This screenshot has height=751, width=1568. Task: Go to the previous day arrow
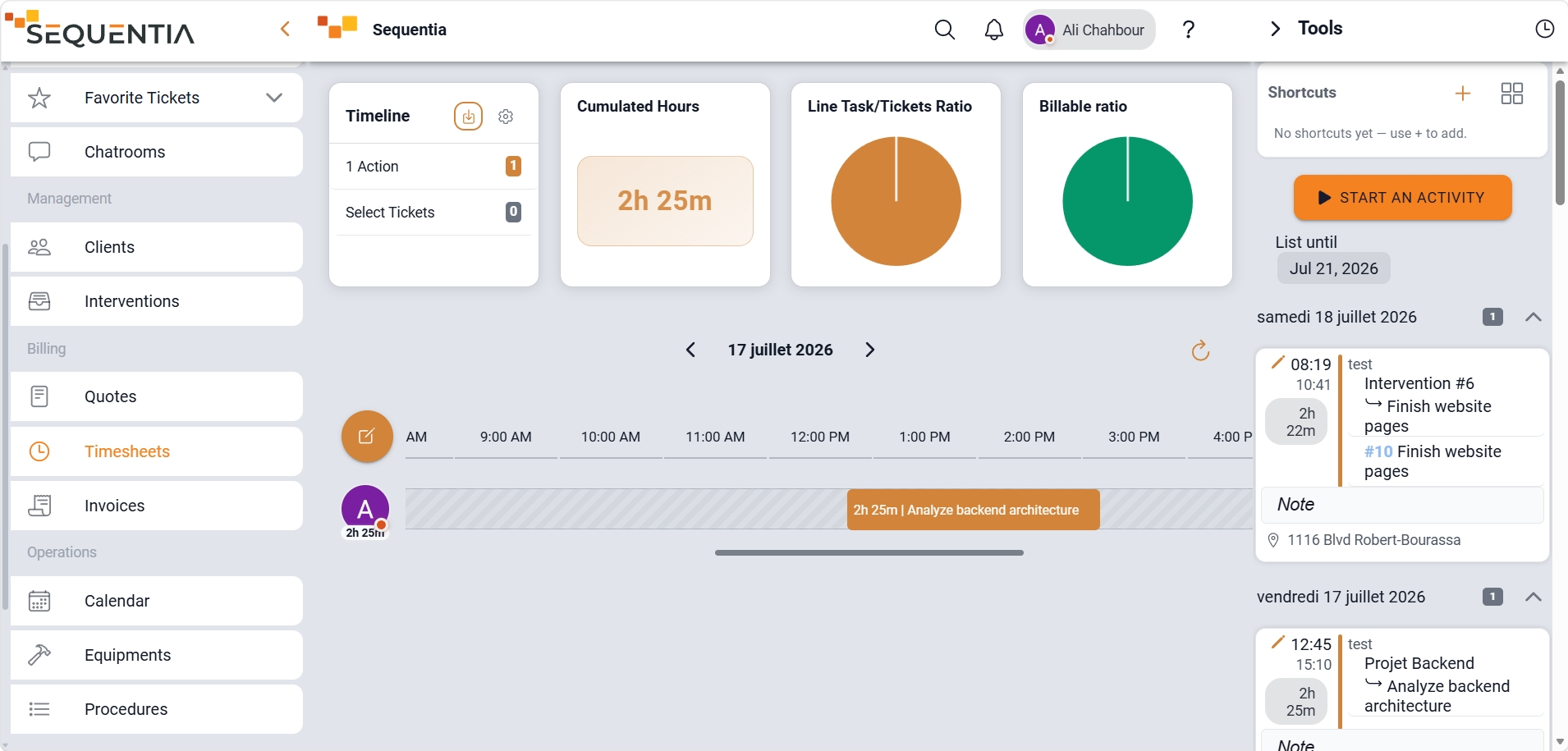click(690, 350)
